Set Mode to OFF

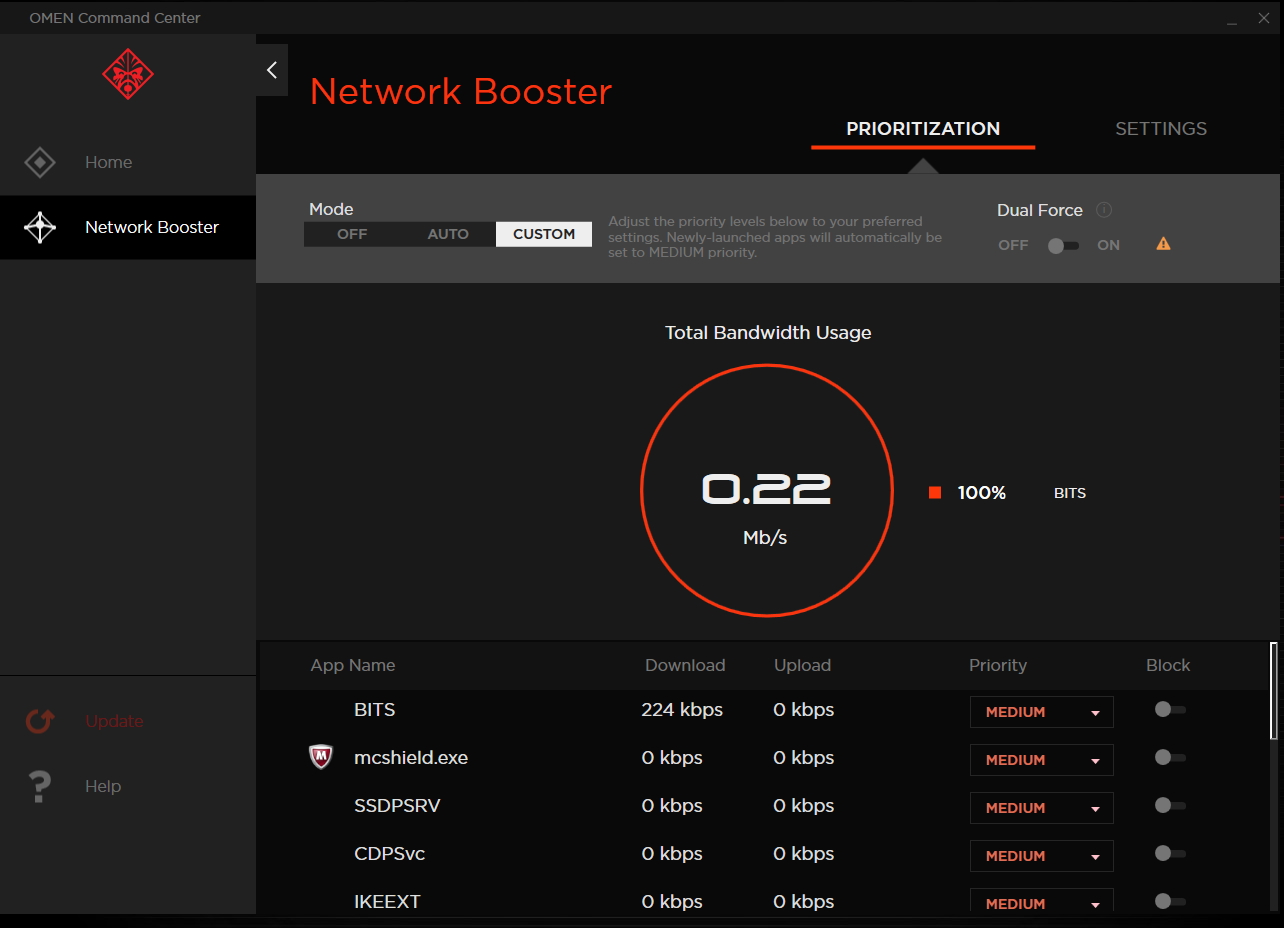point(352,234)
